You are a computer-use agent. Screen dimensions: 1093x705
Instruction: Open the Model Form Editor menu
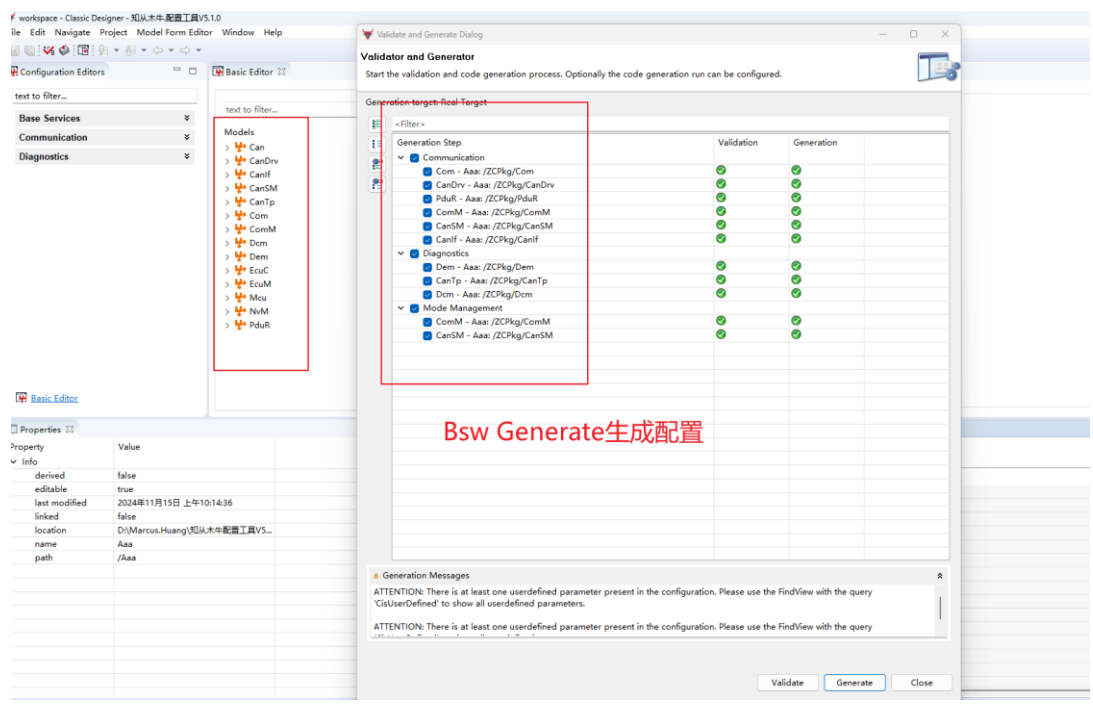click(174, 32)
